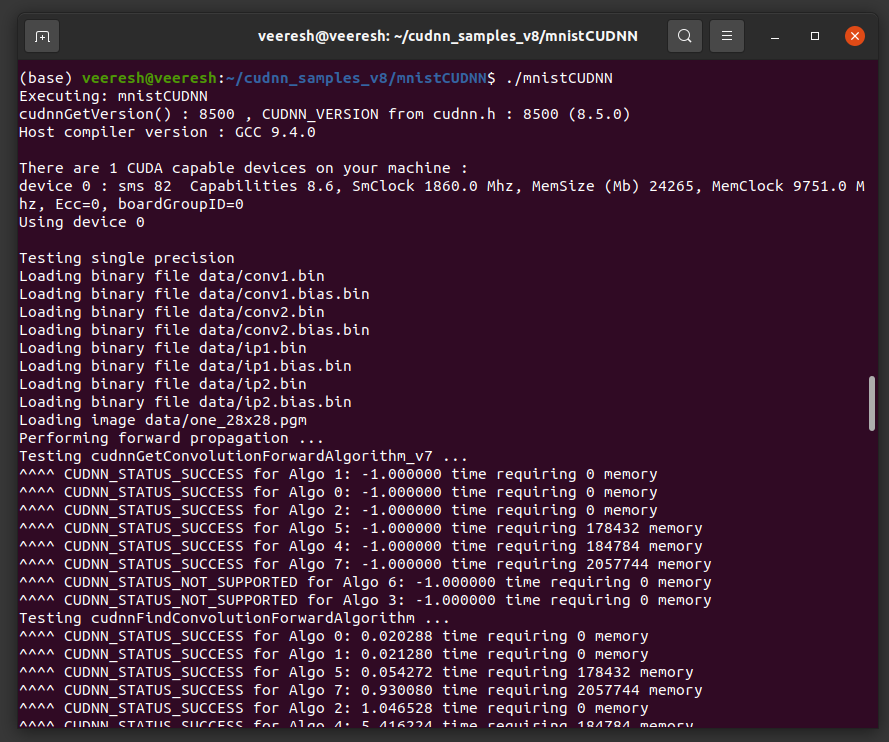Click 'Loading binary file data/ip2.bin' line
The image size is (889, 742).
[x=163, y=384]
